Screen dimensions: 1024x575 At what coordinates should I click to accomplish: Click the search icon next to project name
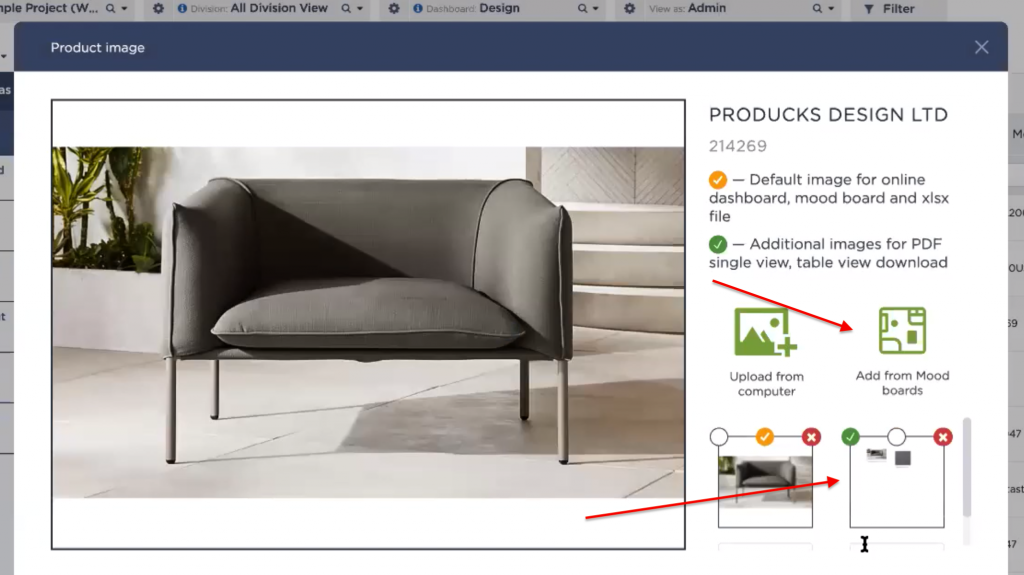[x=110, y=8]
